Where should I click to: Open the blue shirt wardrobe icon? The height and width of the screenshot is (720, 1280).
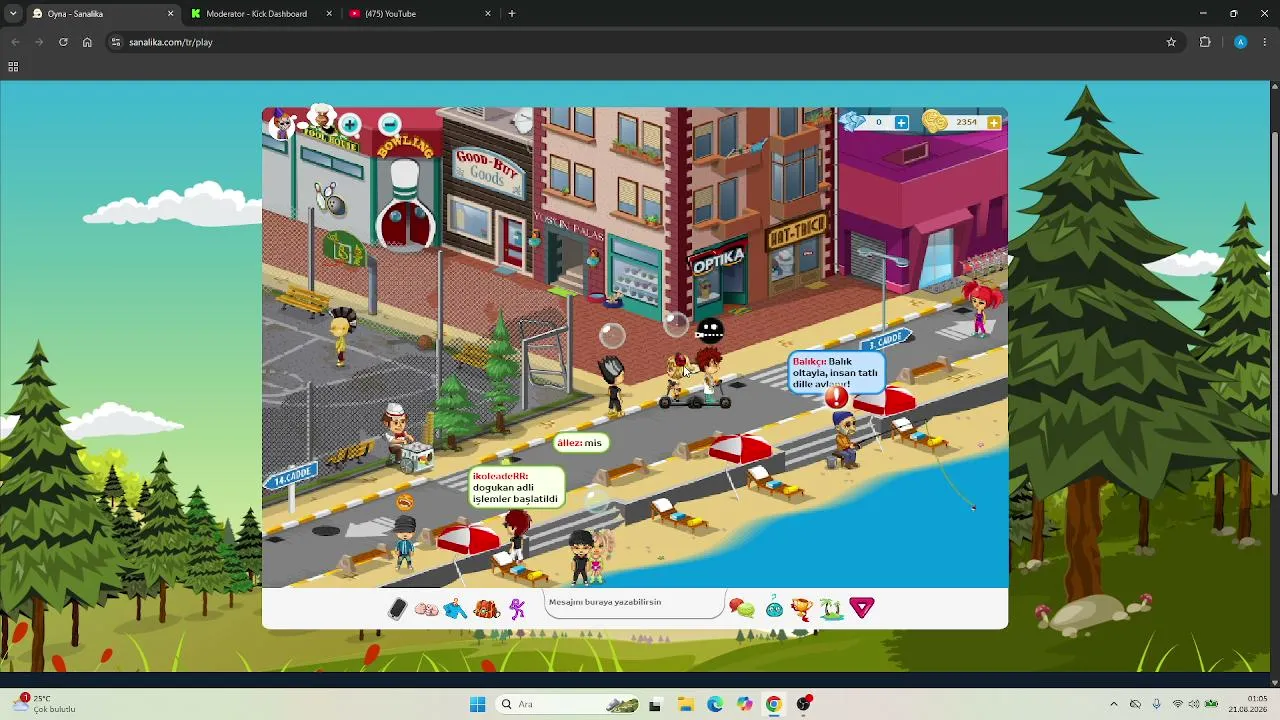455,608
